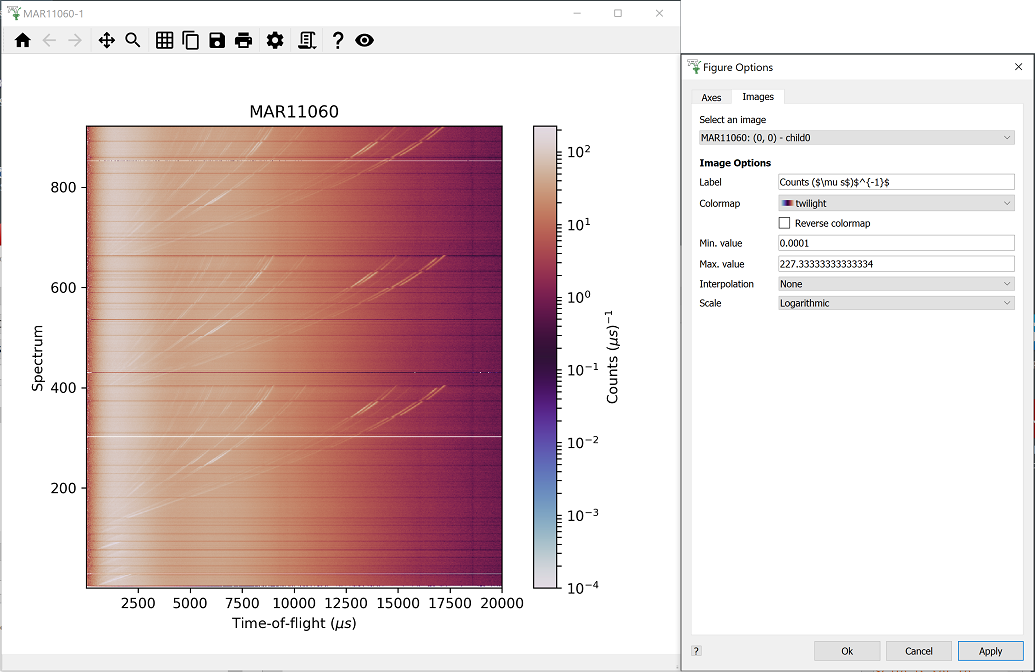Activate the pan/move axes tool
This screenshot has width=1035, height=672.
coord(106,40)
